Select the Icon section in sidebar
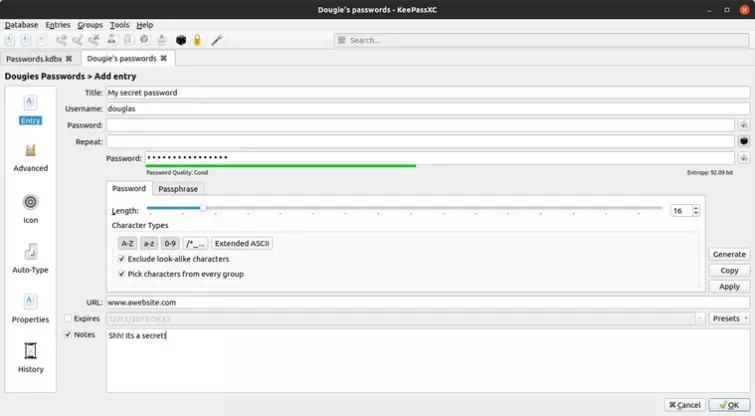 (x=30, y=208)
